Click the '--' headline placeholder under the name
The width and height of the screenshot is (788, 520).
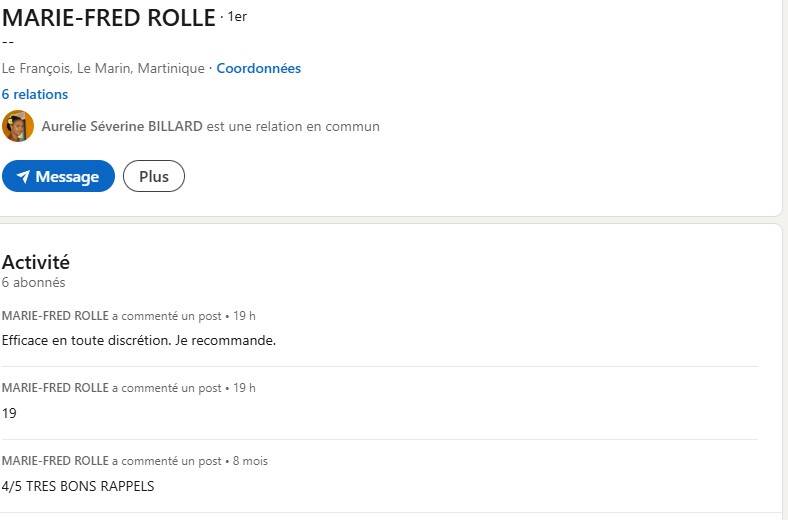click(8, 42)
